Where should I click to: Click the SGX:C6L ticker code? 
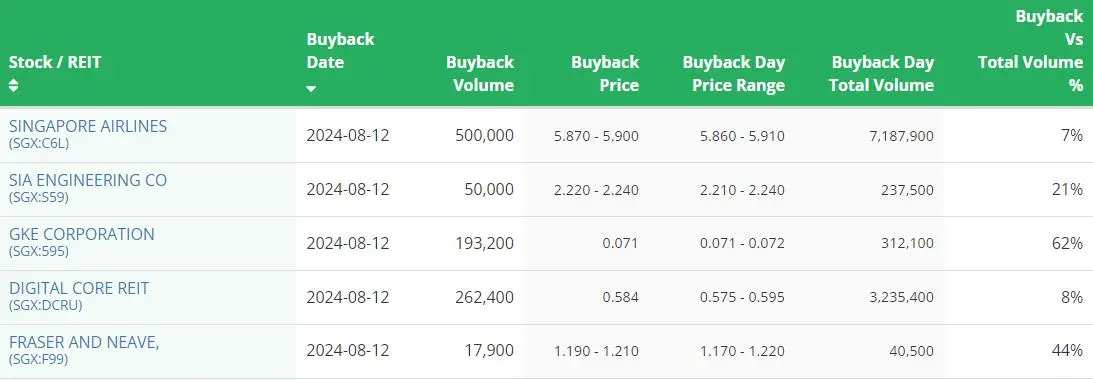(39, 143)
